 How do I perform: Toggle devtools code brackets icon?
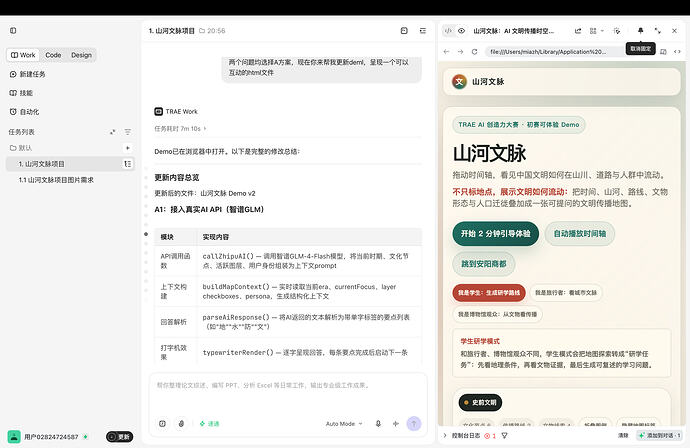pos(677,51)
